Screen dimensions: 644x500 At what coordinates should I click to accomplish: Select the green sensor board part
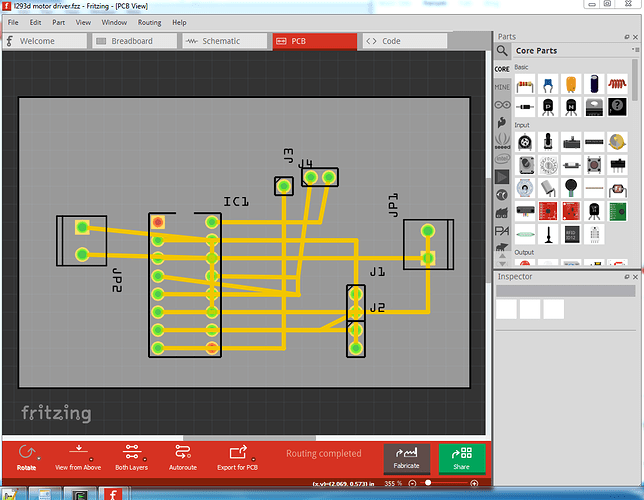pos(617,211)
